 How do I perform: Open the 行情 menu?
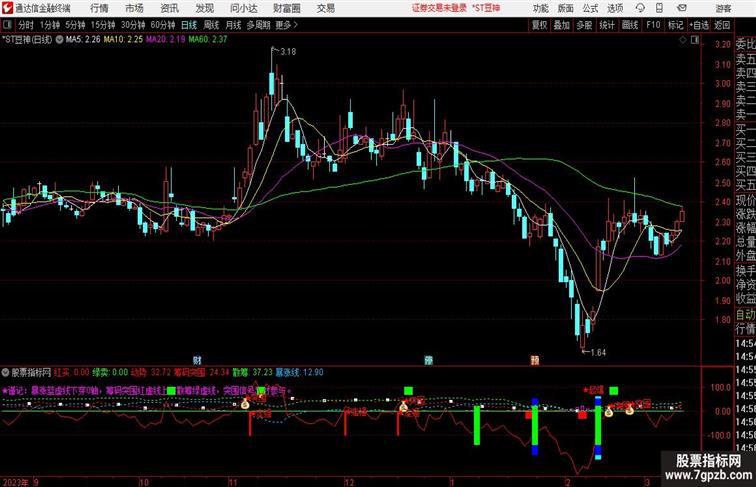99,8
